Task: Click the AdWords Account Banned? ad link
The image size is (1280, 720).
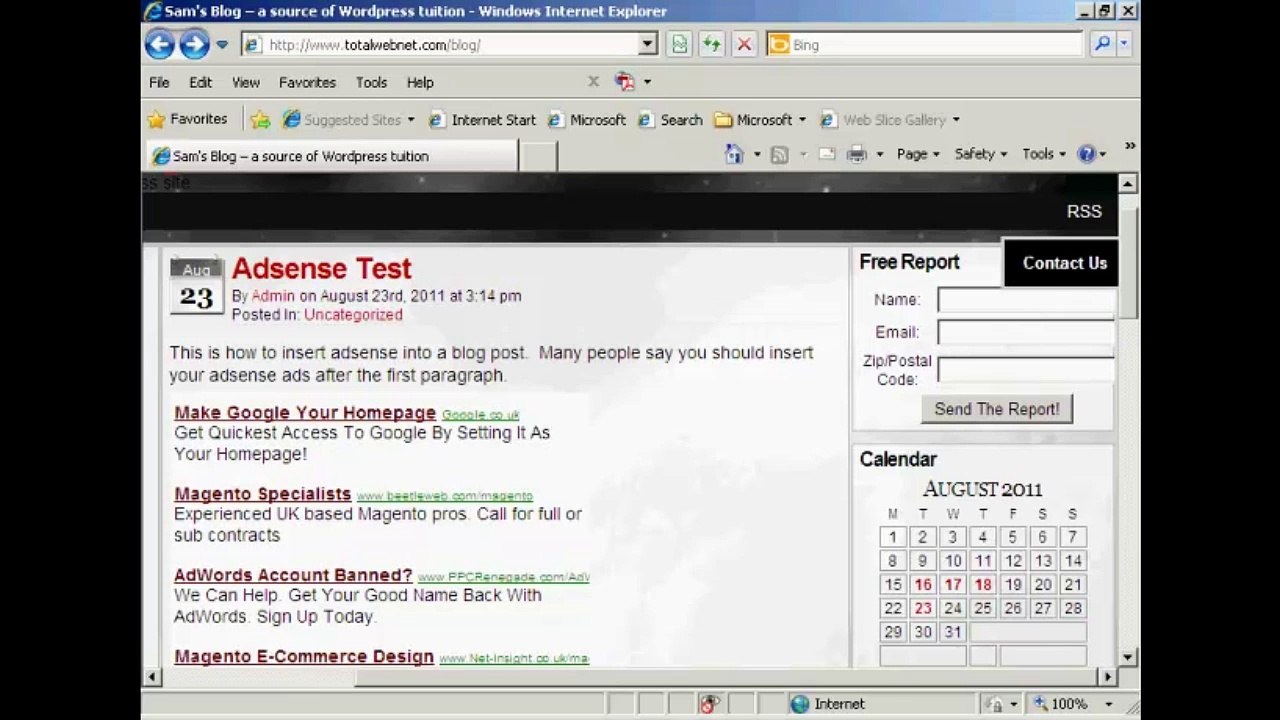Action: tap(293, 575)
